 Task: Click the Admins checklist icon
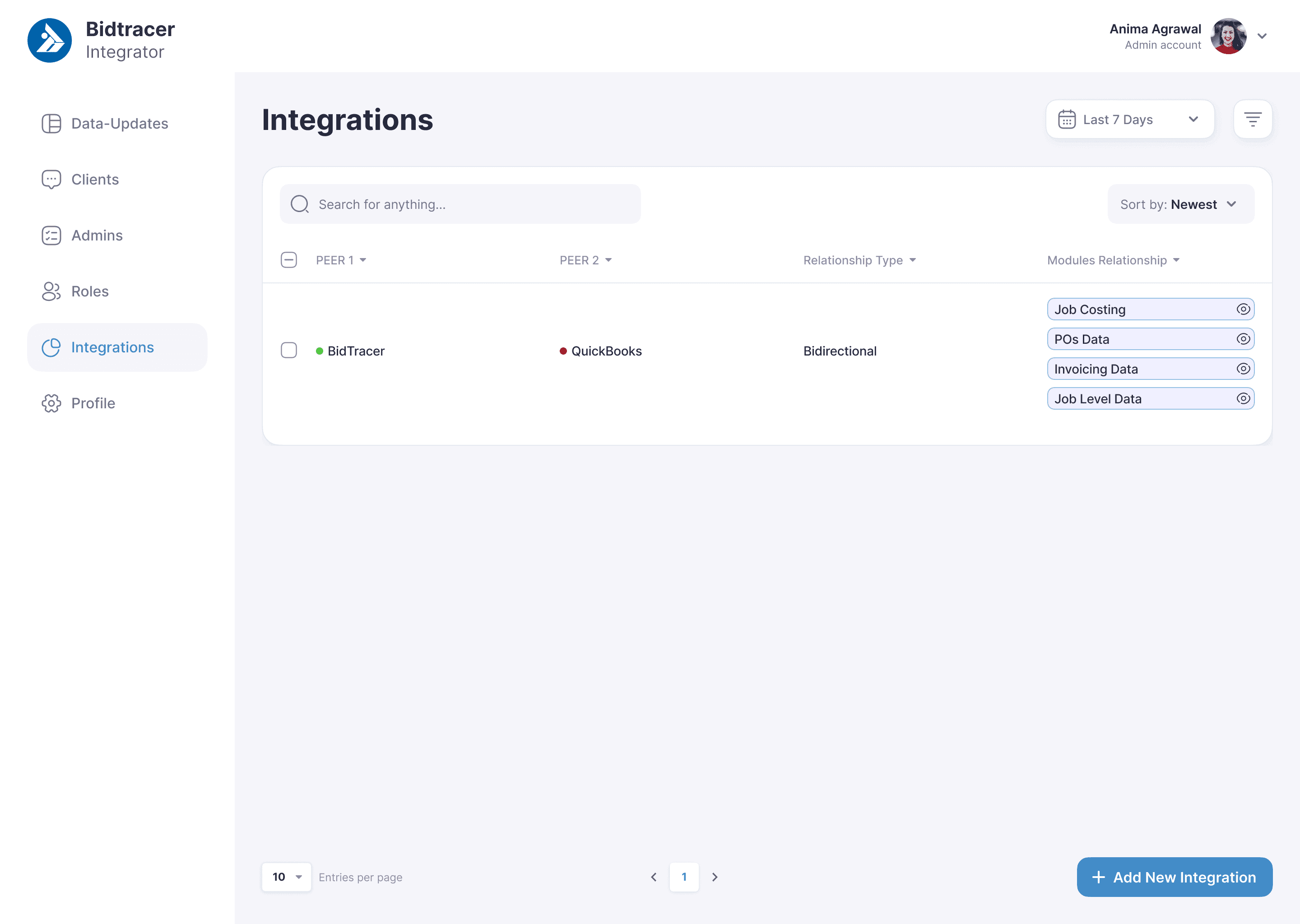[51, 236]
